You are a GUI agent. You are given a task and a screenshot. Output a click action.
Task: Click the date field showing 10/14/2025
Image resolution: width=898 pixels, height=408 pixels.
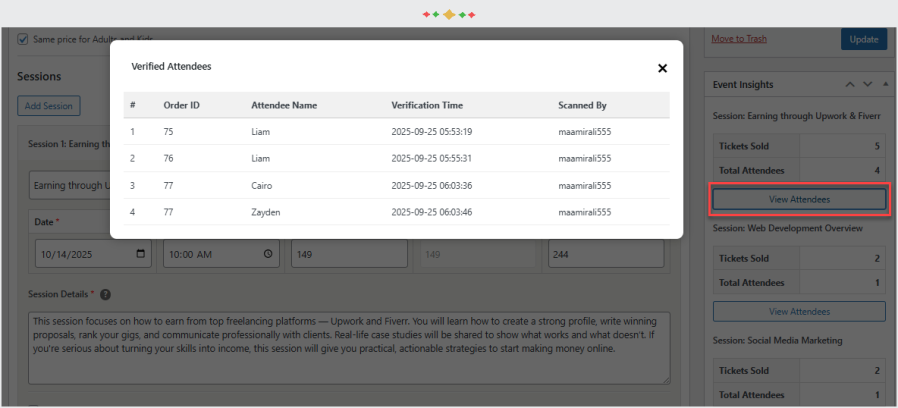[93, 254]
